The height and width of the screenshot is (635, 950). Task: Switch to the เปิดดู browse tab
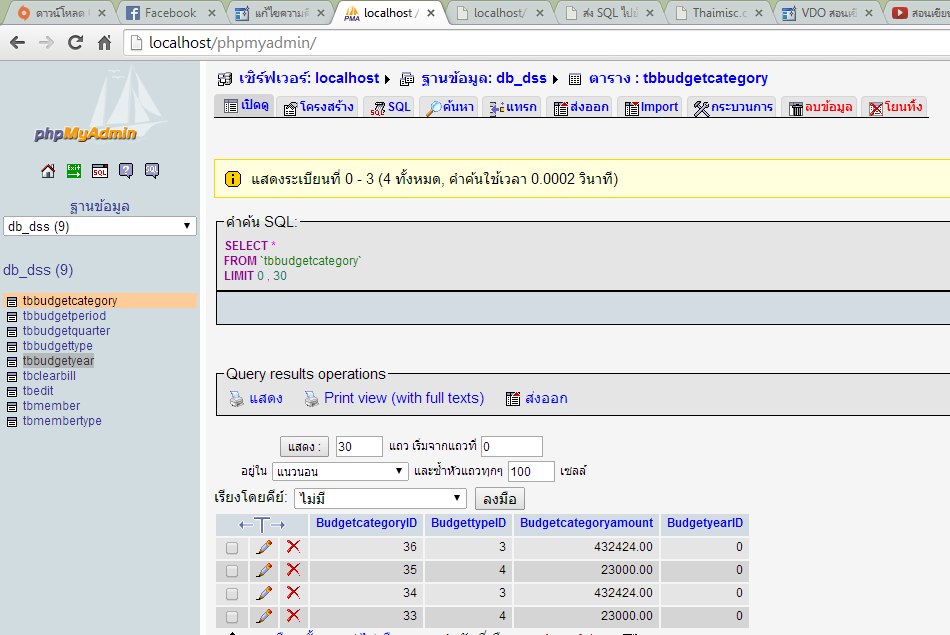(245, 106)
